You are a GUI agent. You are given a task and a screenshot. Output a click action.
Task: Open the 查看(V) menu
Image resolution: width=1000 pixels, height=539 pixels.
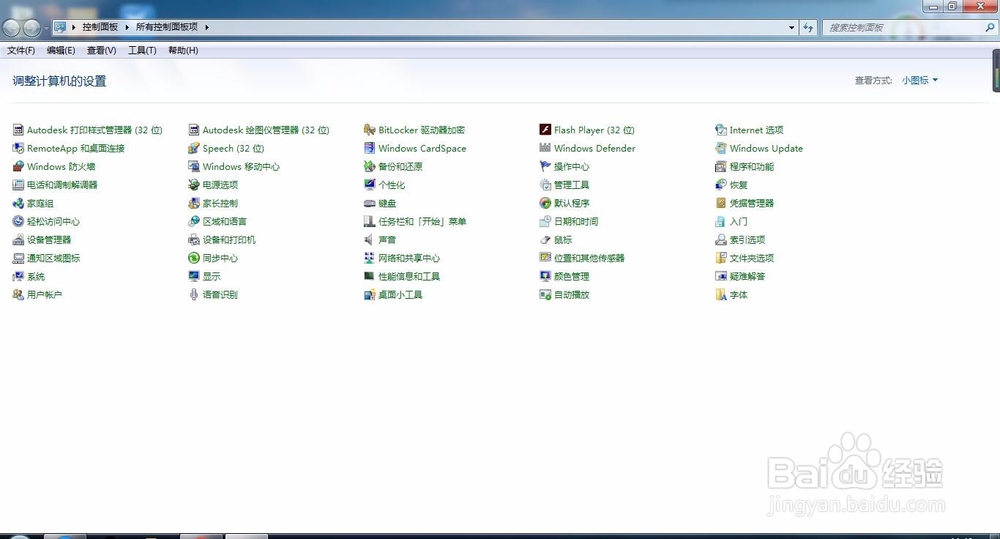101,50
